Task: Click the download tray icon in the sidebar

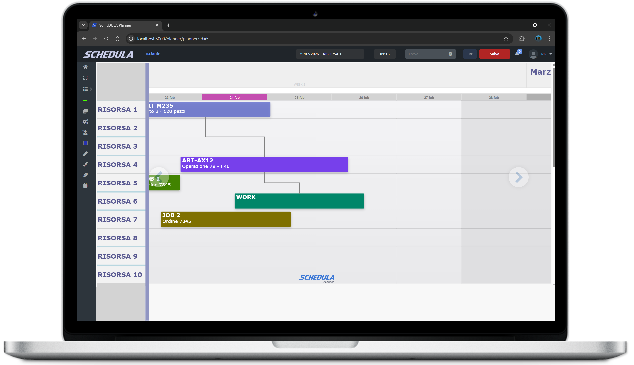Action: (x=85, y=133)
